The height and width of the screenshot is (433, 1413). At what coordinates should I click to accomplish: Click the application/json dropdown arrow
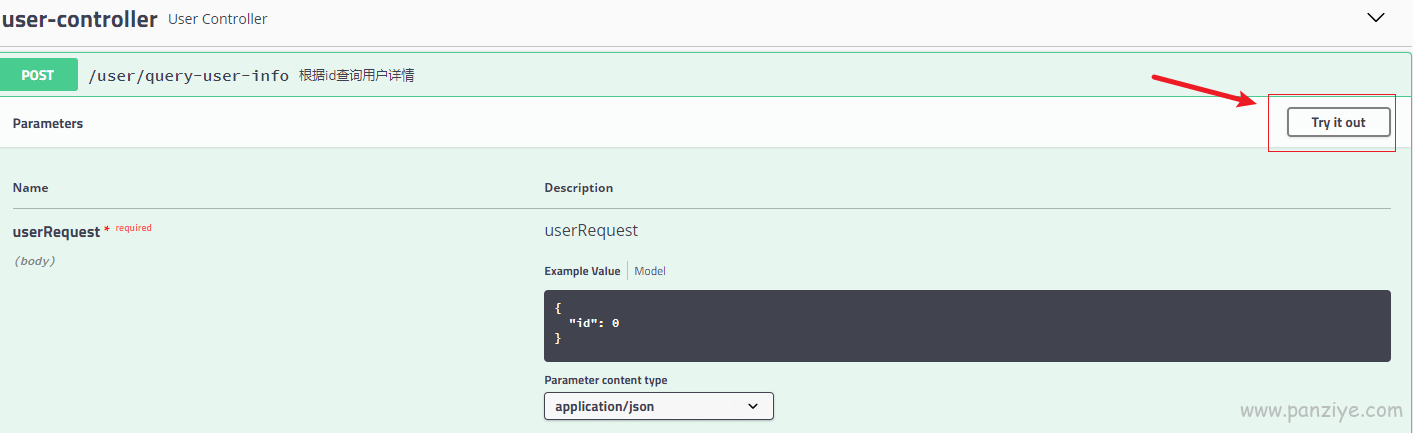[x=753, y=406]
